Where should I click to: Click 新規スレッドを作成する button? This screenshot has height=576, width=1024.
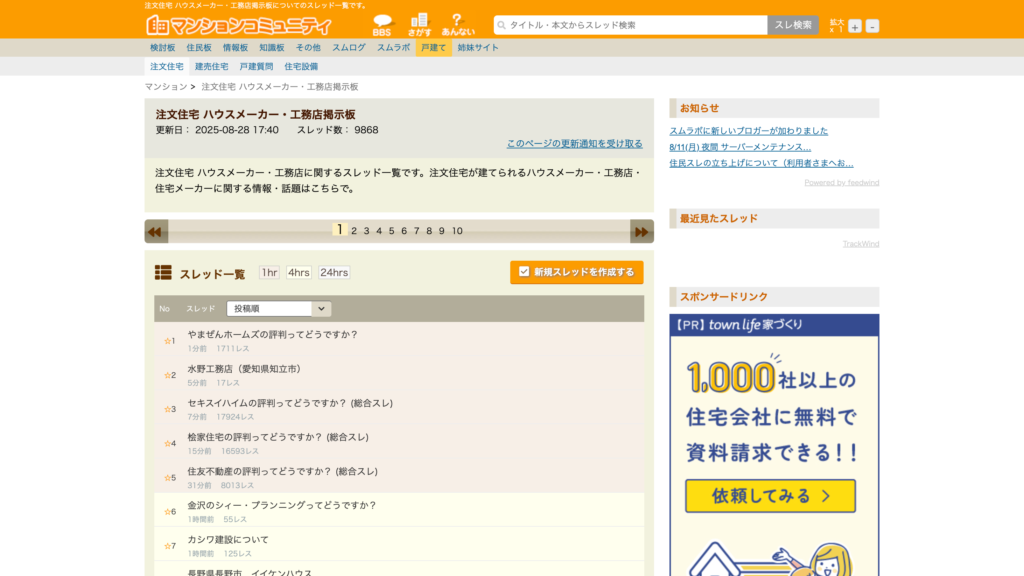point(576,272)
